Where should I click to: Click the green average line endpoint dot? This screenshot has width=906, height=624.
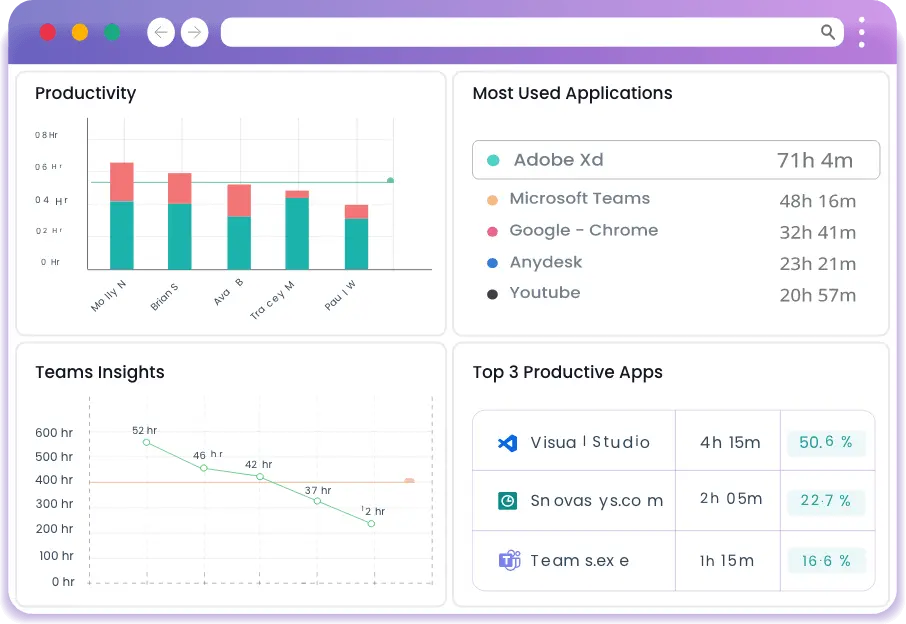[x=391, y=181]
